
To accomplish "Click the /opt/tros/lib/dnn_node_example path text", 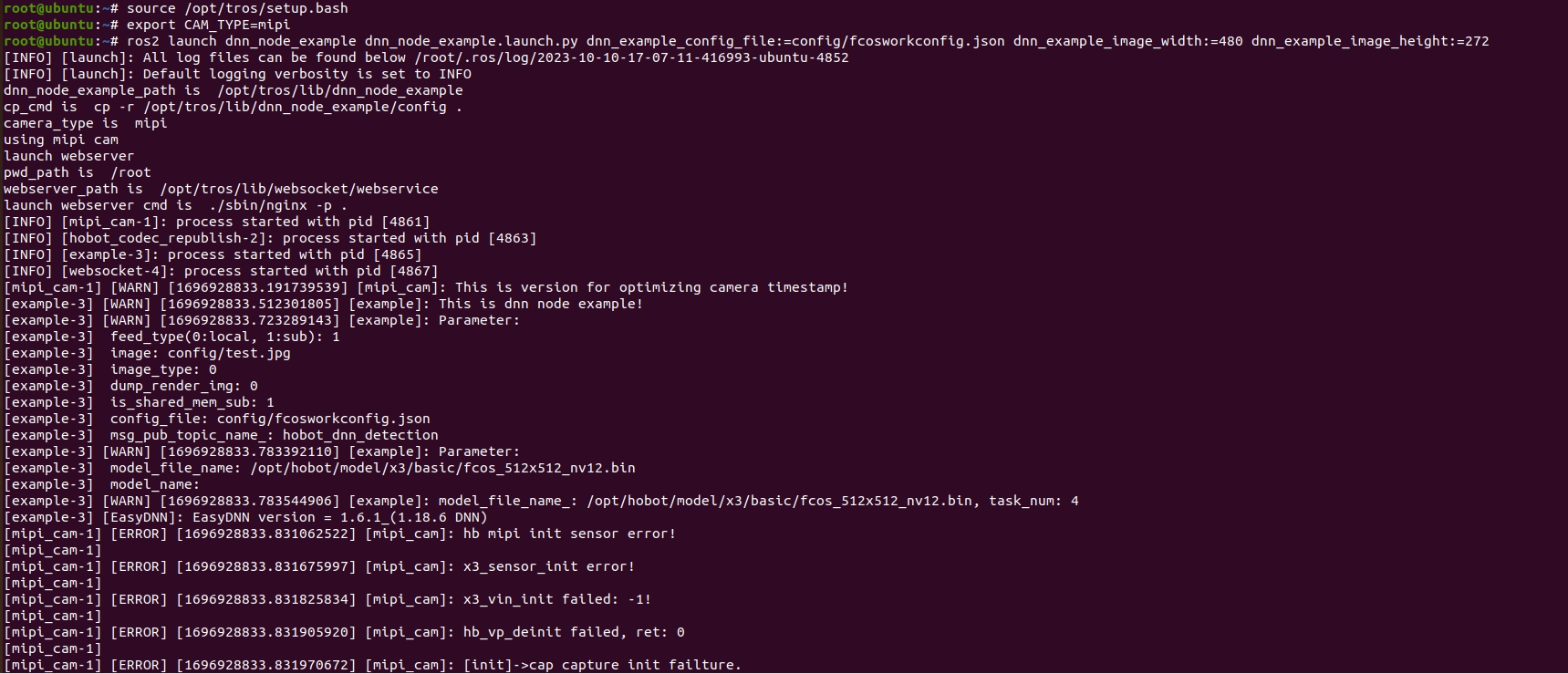I will 340,90.
